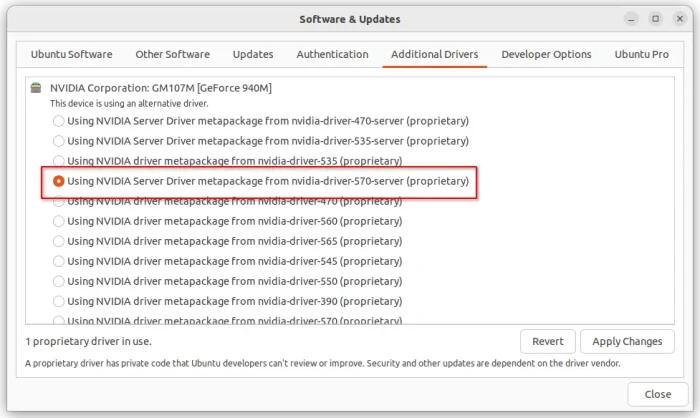700x418 pixels.
Task: Choose the nvidia-driver-545 radio option
Action: (x=58, y=261)
